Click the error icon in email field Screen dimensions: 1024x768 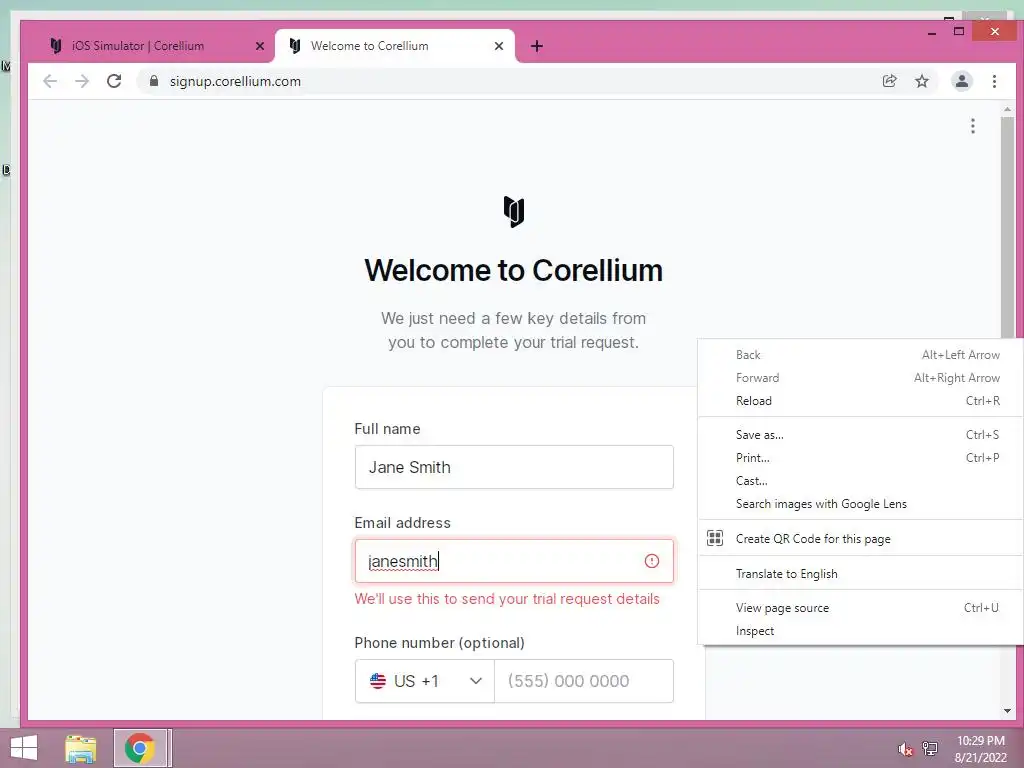click(652, 561)
